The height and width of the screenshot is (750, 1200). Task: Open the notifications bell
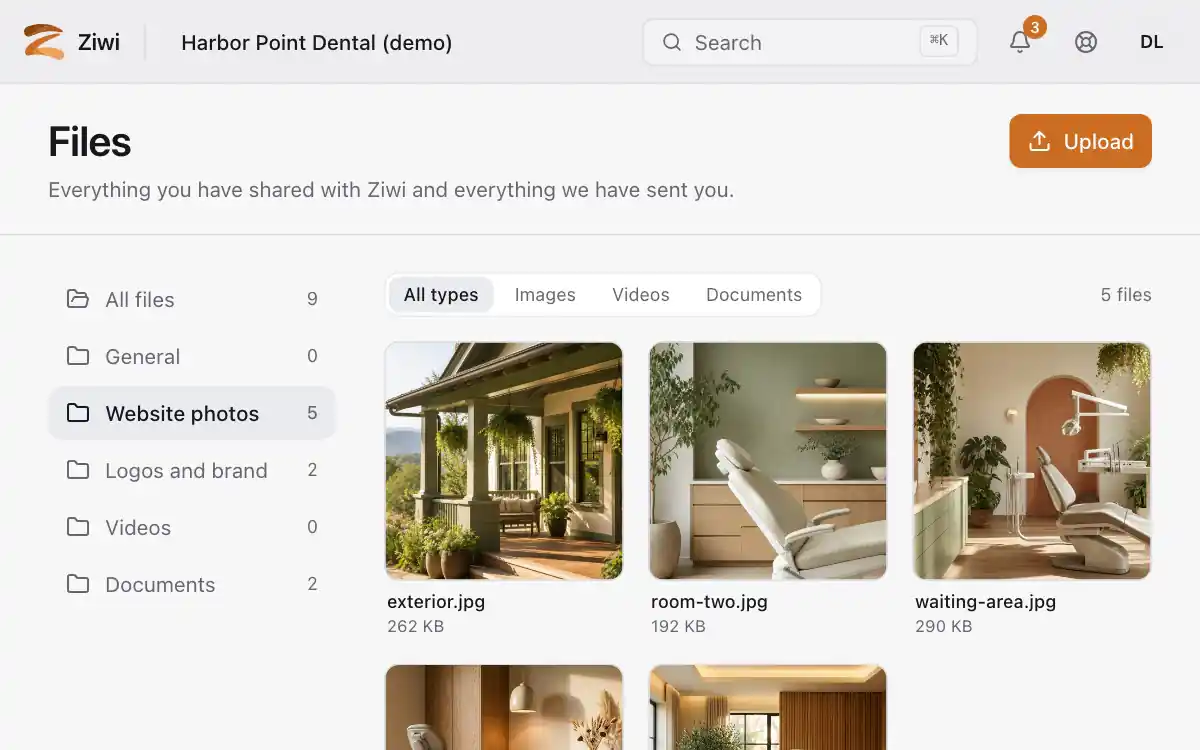pos(1020,42)
